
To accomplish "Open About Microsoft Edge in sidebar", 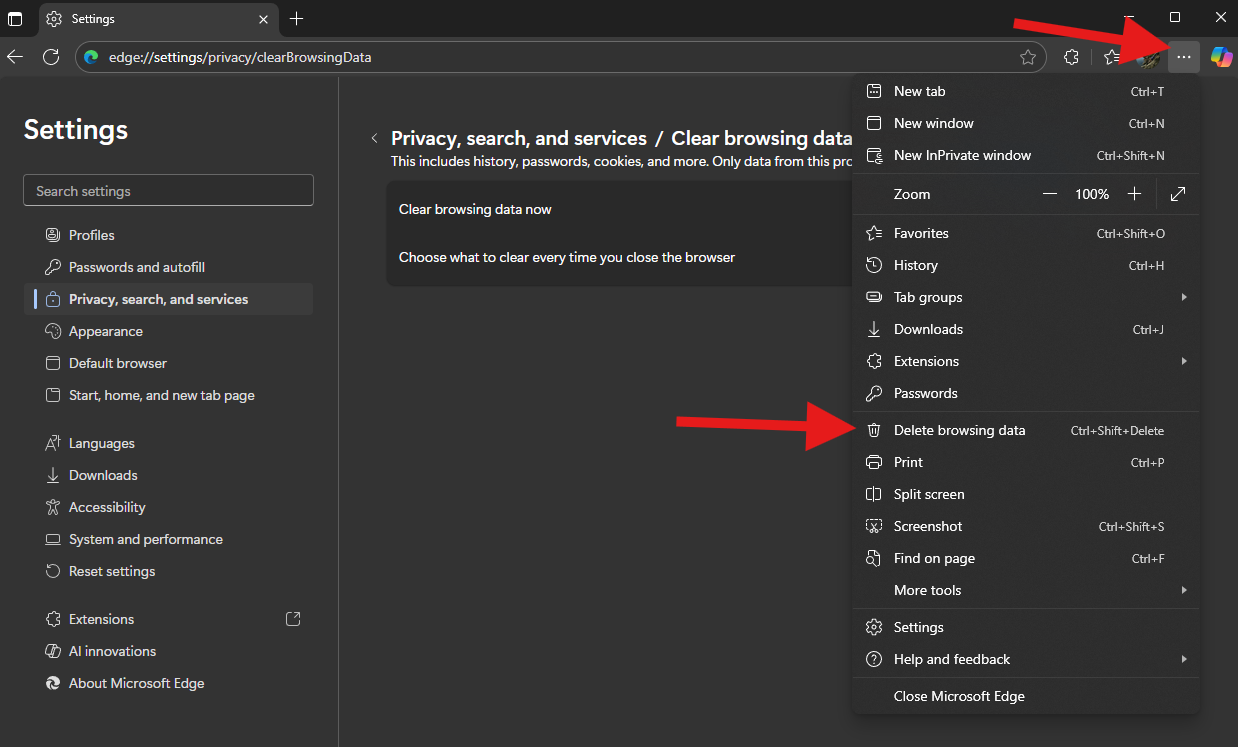I will point(168,683).
